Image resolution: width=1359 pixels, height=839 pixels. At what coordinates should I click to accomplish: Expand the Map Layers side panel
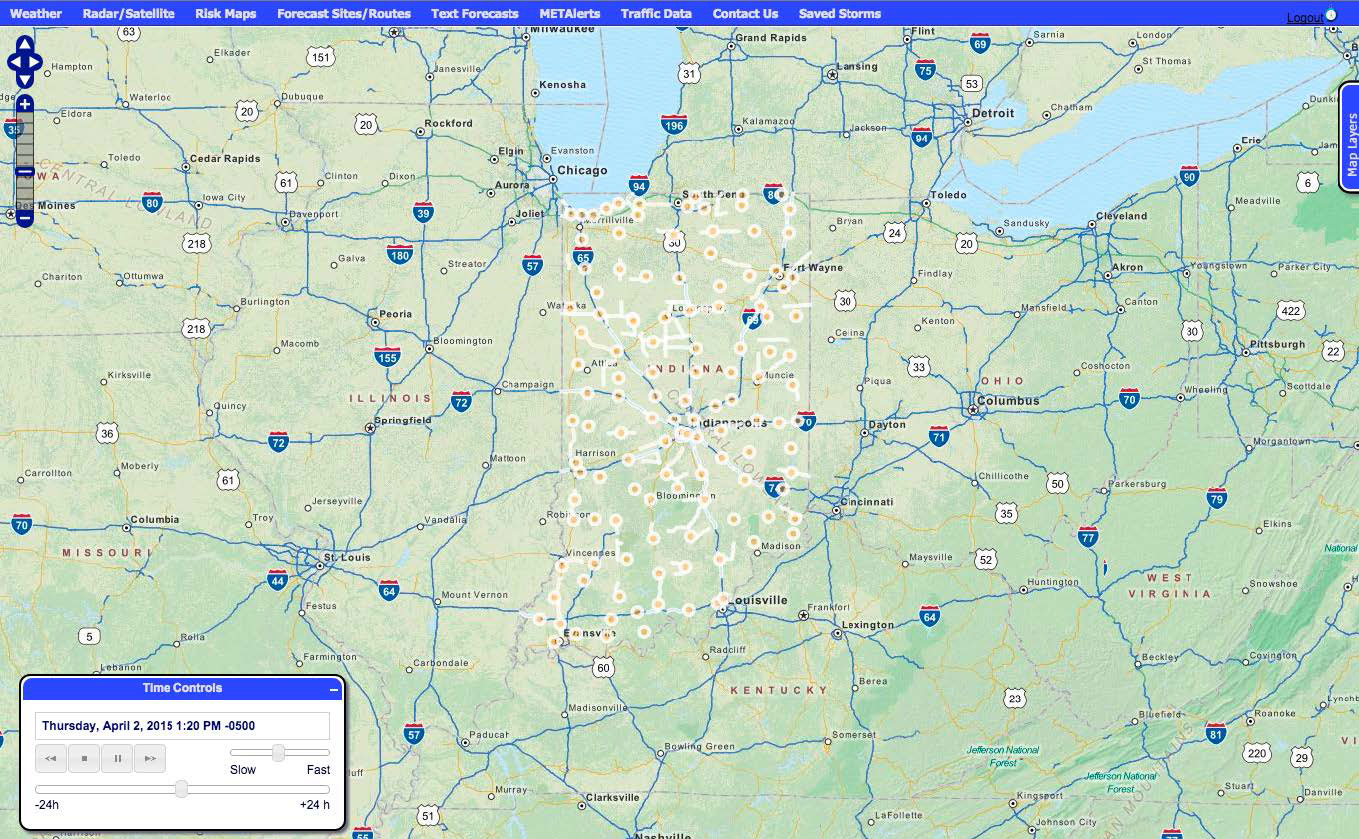click(1350, 138)
